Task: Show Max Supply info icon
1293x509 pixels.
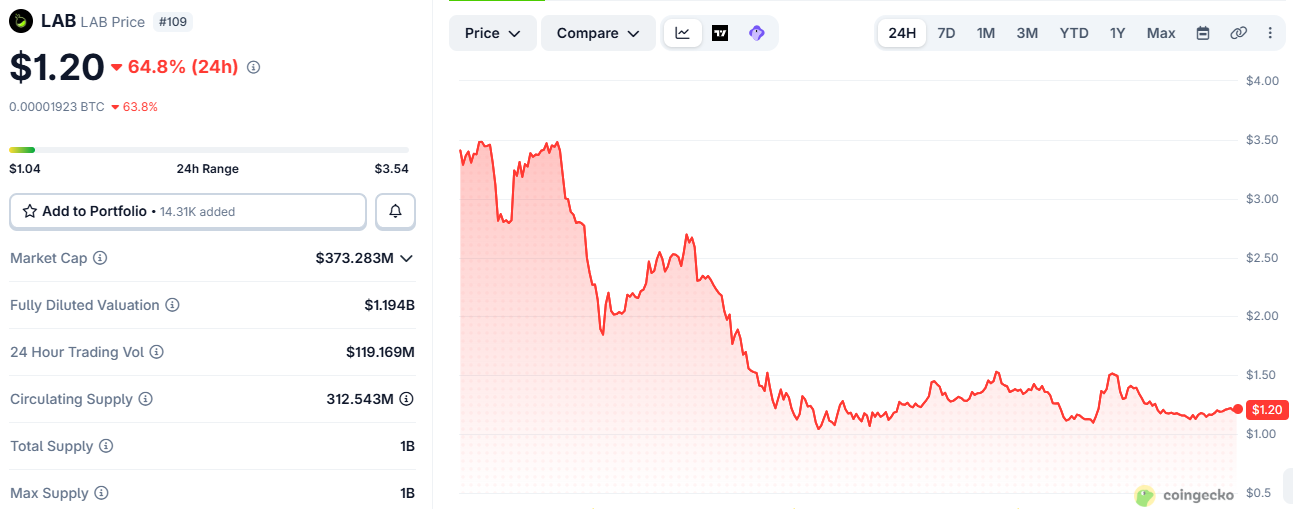Action: [101, 493]
